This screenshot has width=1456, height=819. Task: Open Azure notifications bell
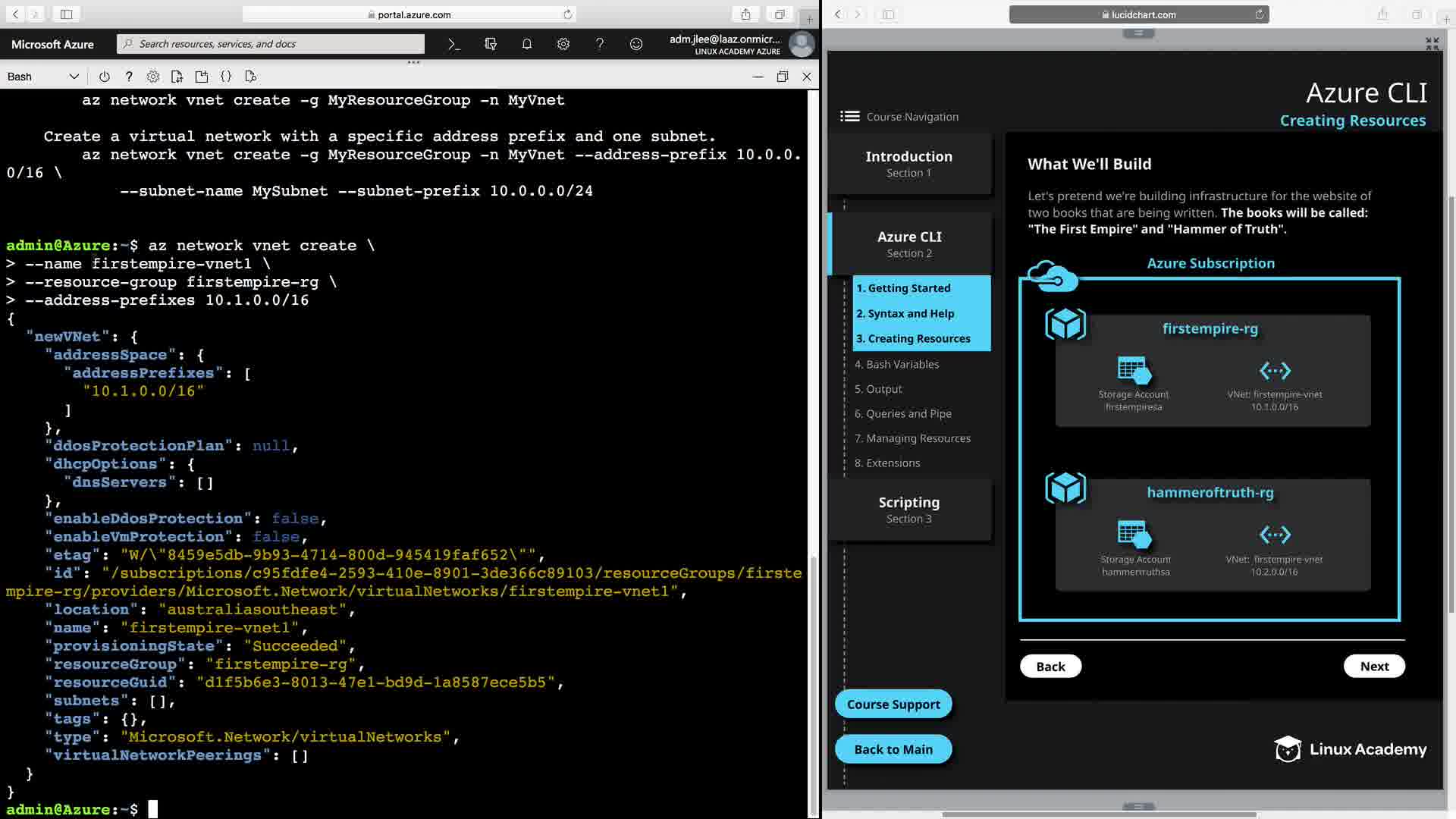527,44
